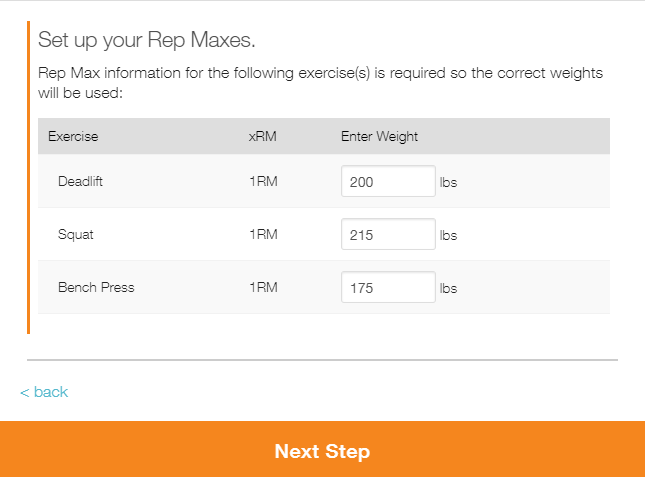Click the Squat weight input field
Screen dimensions: 645x477
387,235
